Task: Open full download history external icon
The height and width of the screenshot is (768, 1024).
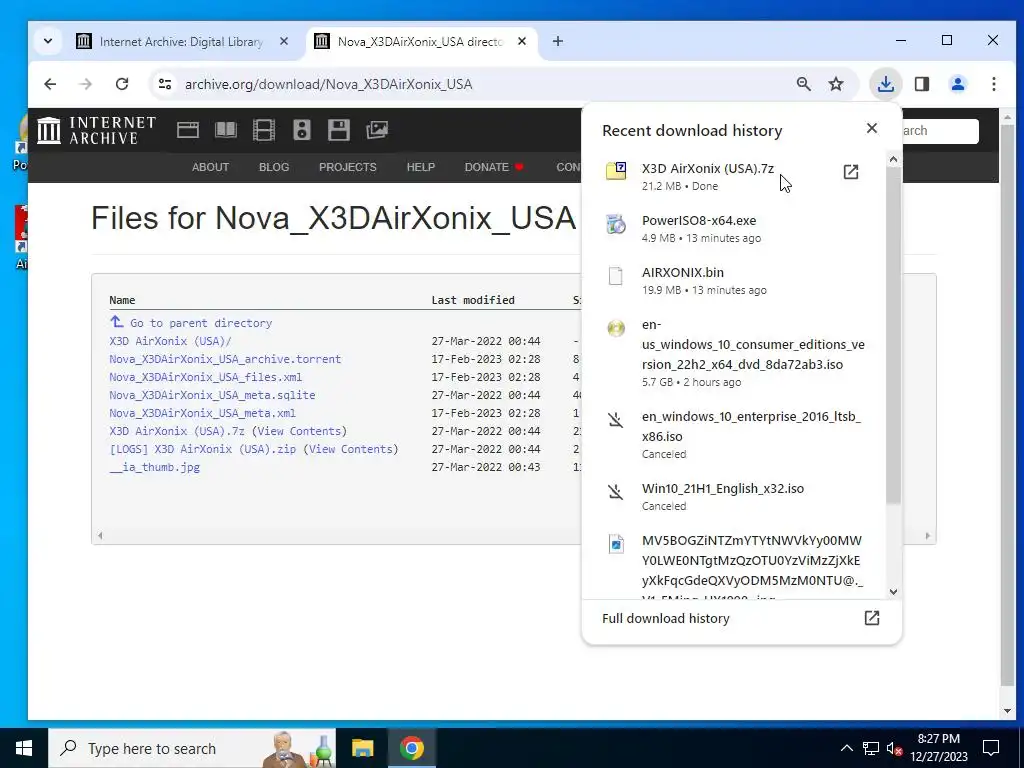Action: pyautogui.click(x=872, y=618)
